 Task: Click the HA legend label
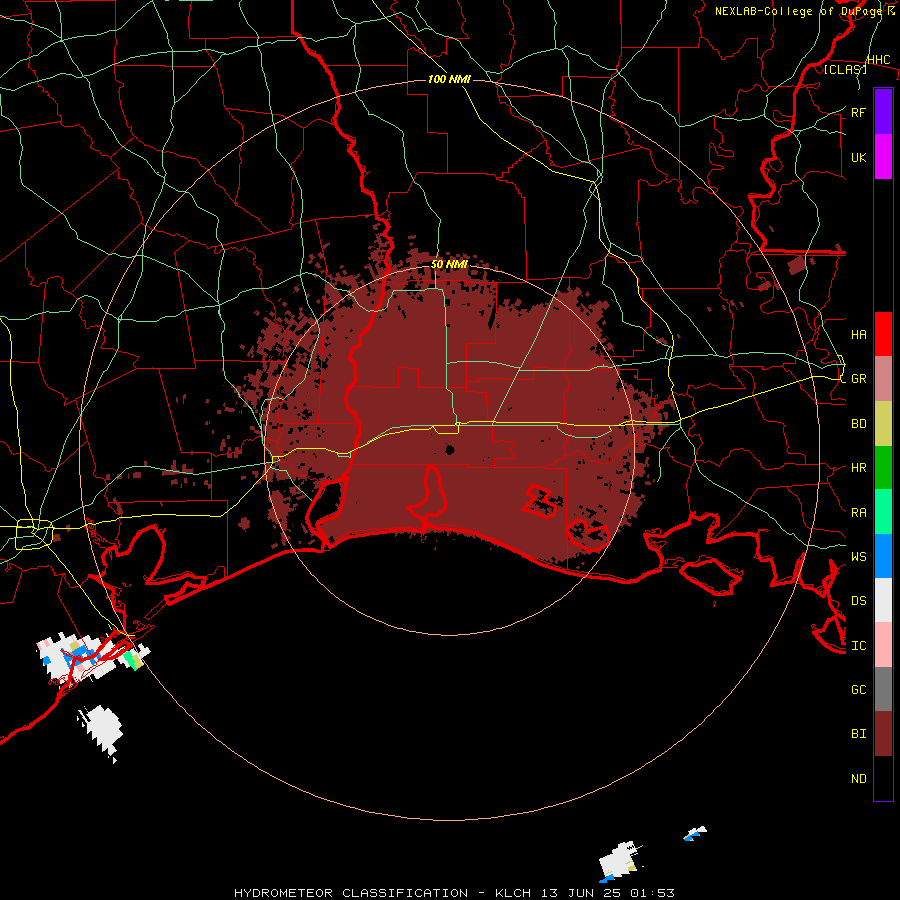[x=859, y=335]
